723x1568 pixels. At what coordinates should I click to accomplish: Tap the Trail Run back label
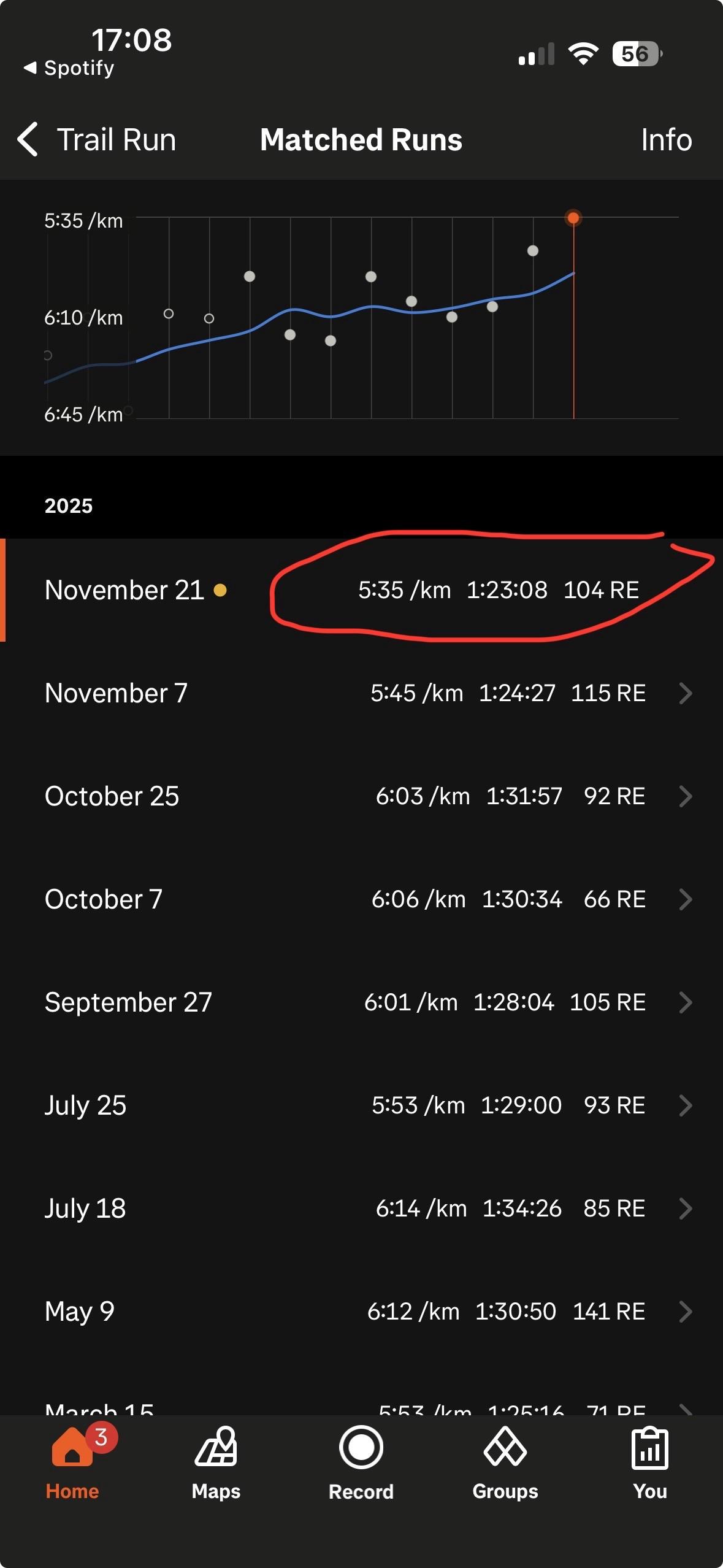coord(117,140)
